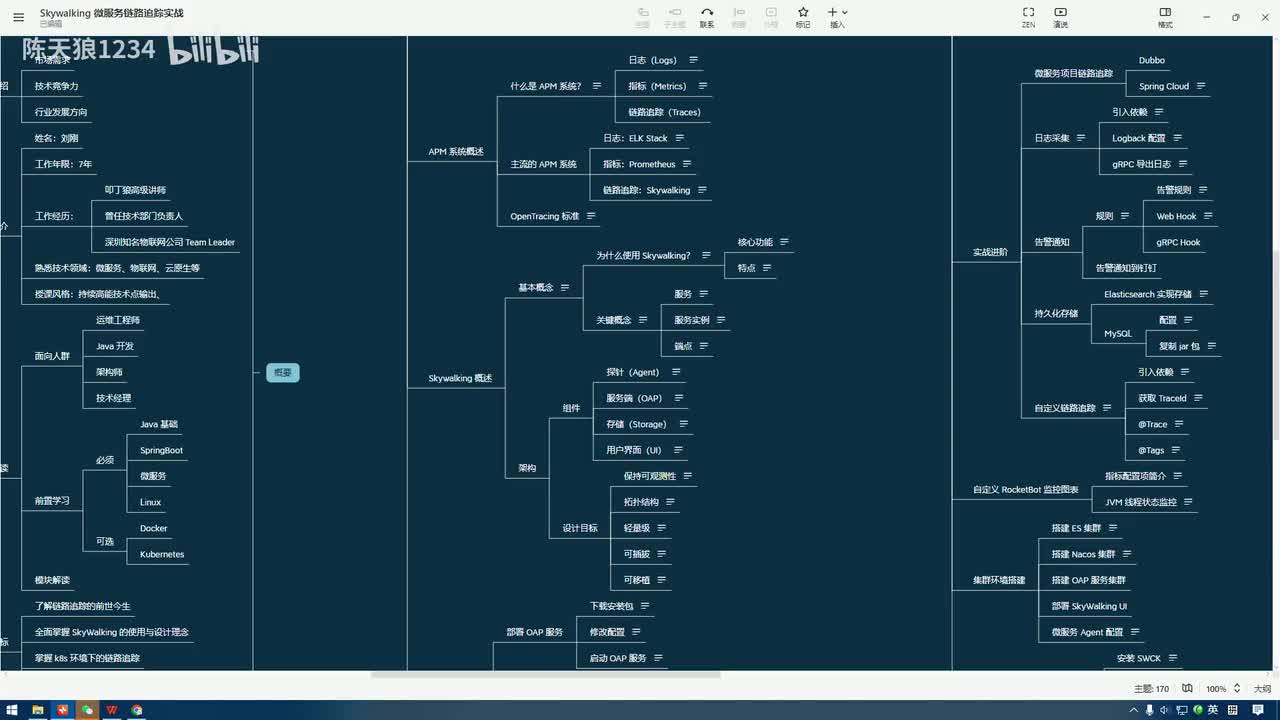Click the 概要 summary toolbar button
This screenshot has height=720, width=1280.
coord(739,17)
